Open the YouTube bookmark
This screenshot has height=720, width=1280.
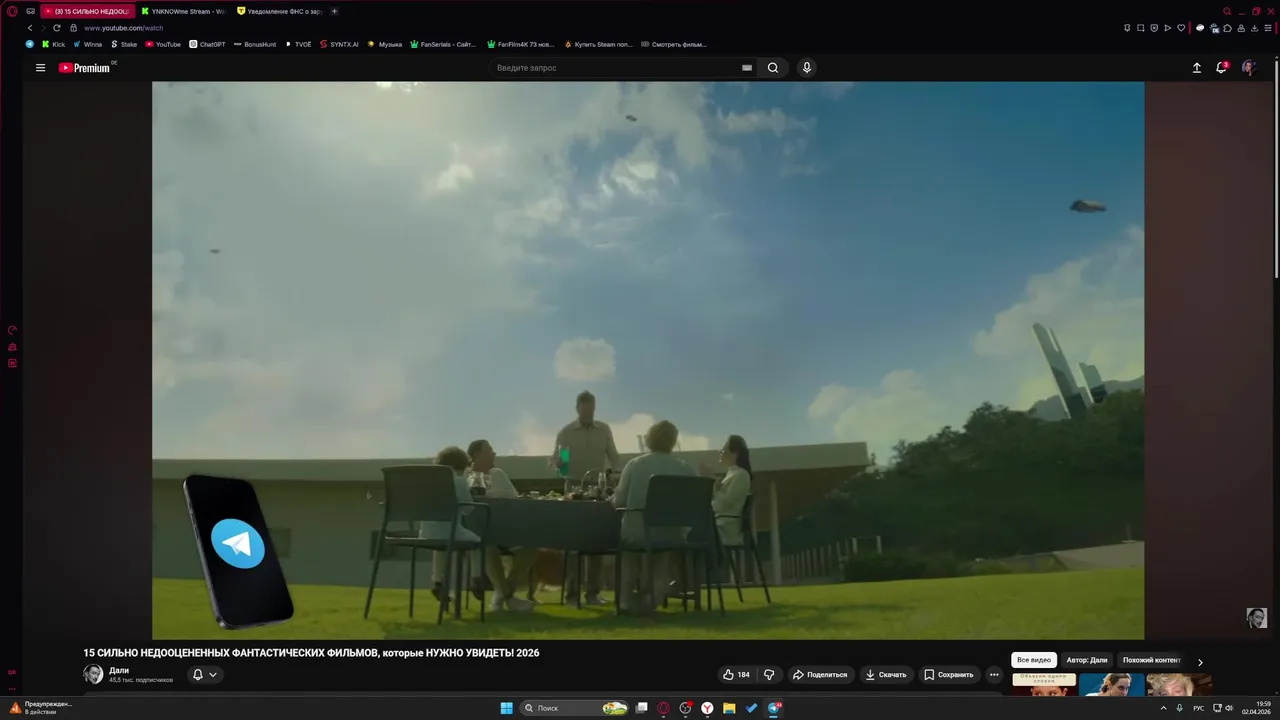(163, 44)
